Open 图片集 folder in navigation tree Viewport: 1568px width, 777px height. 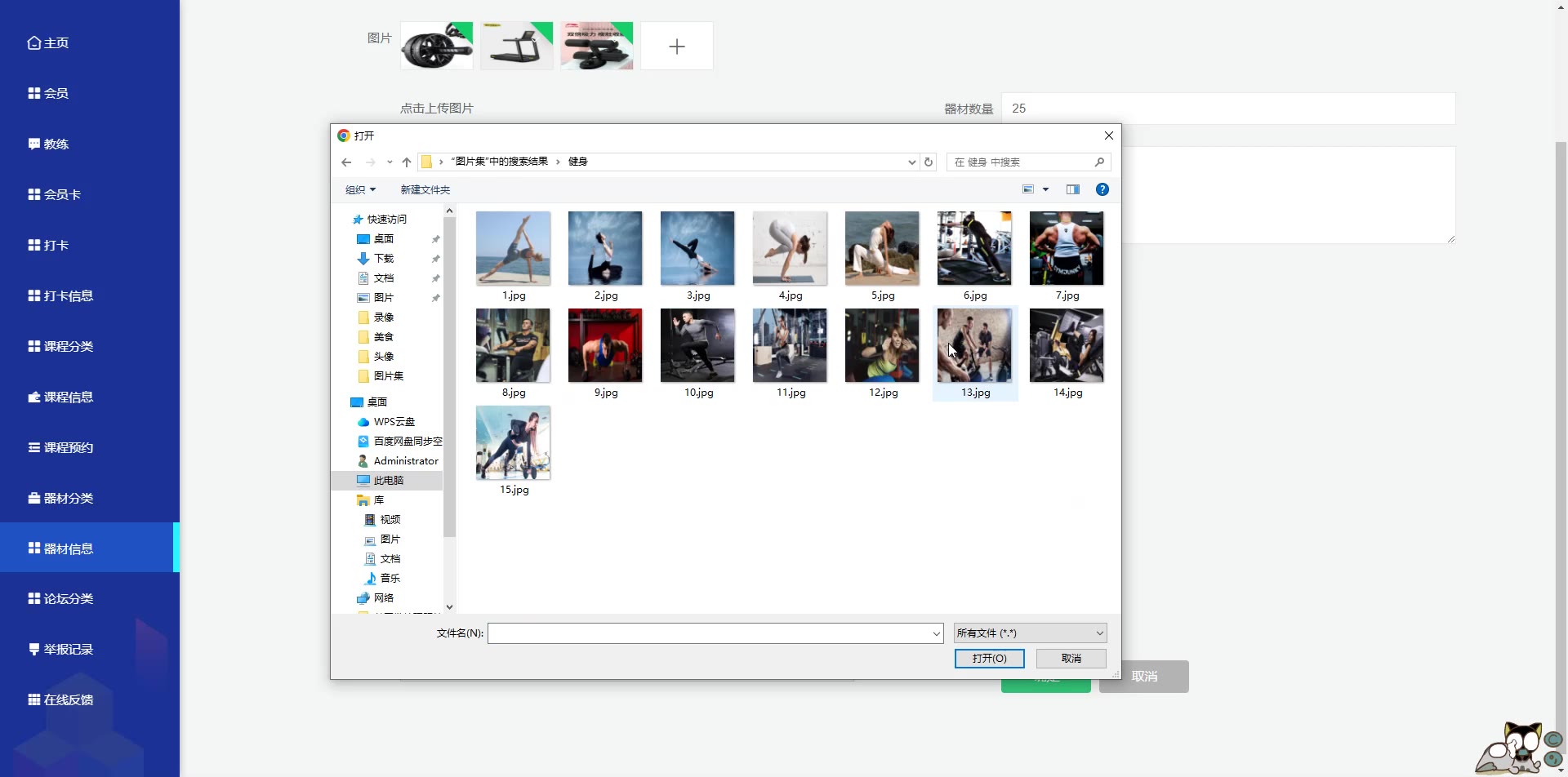coord(388,375)
